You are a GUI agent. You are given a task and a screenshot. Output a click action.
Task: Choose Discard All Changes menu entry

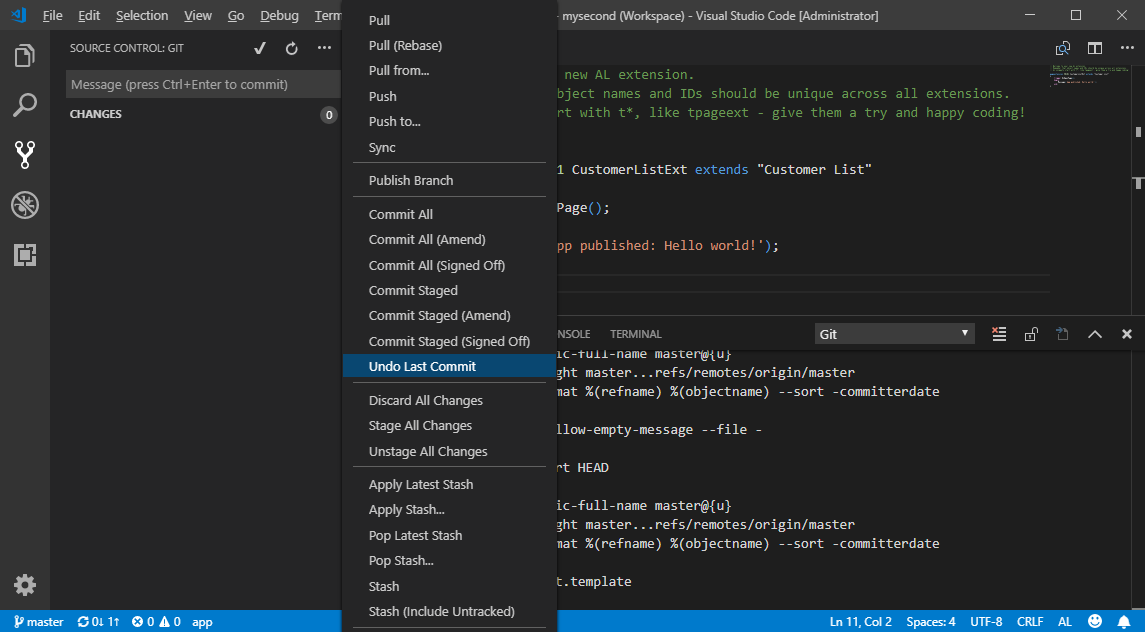(425, 401)
